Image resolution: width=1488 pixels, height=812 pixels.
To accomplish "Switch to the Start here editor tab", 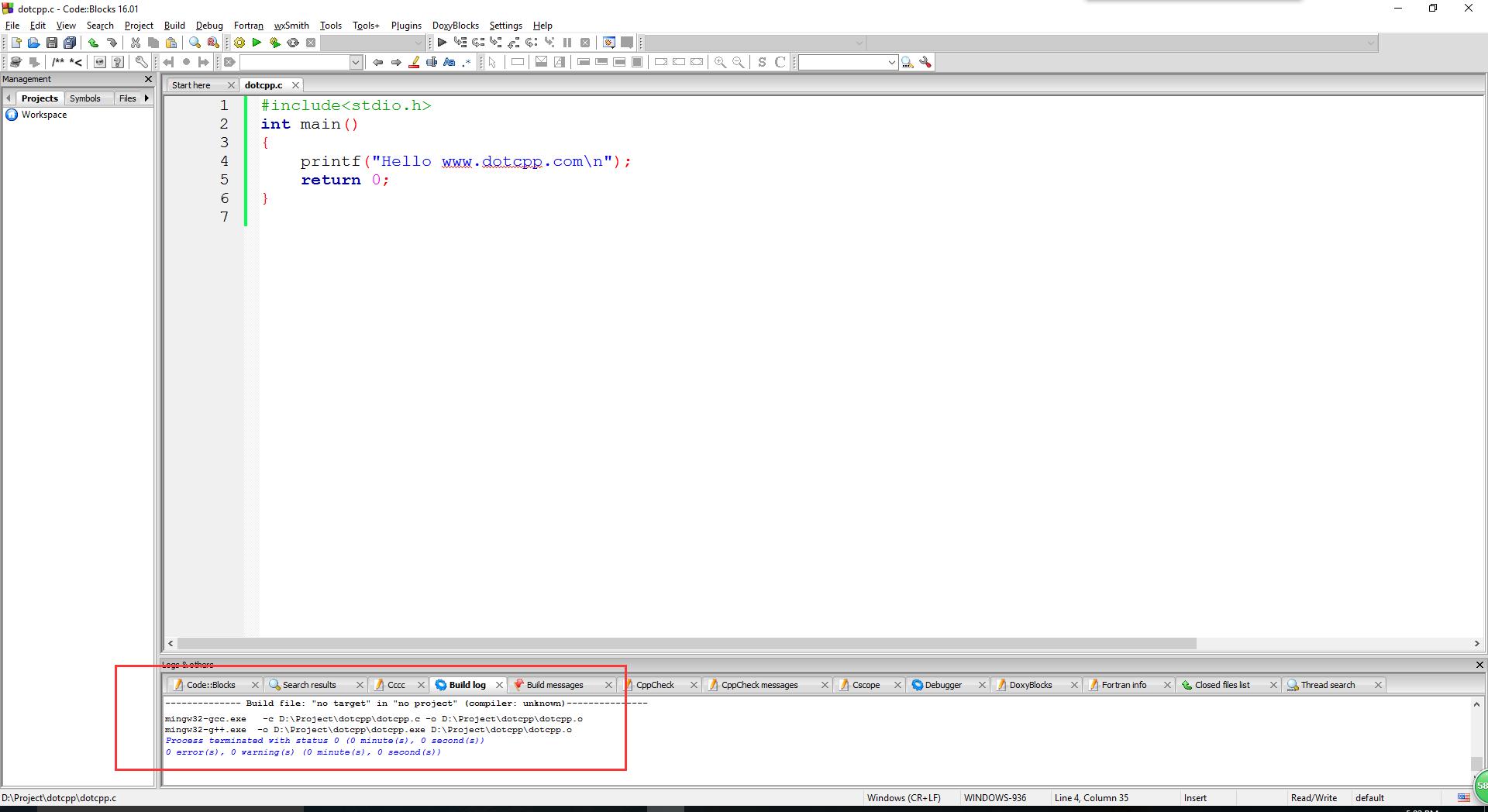I will 191,85.
